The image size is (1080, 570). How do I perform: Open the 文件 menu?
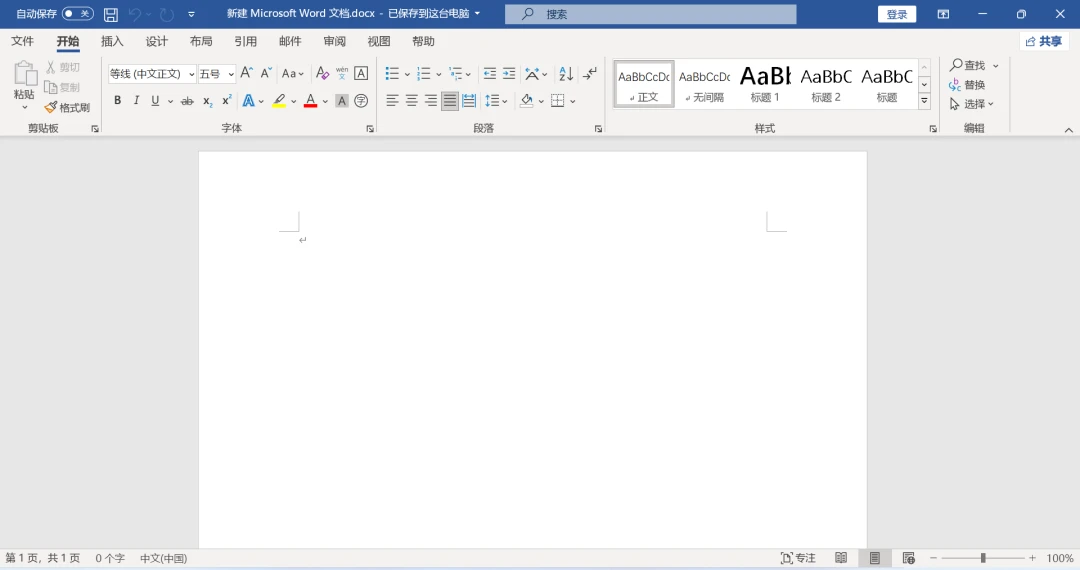click(22, 41)
